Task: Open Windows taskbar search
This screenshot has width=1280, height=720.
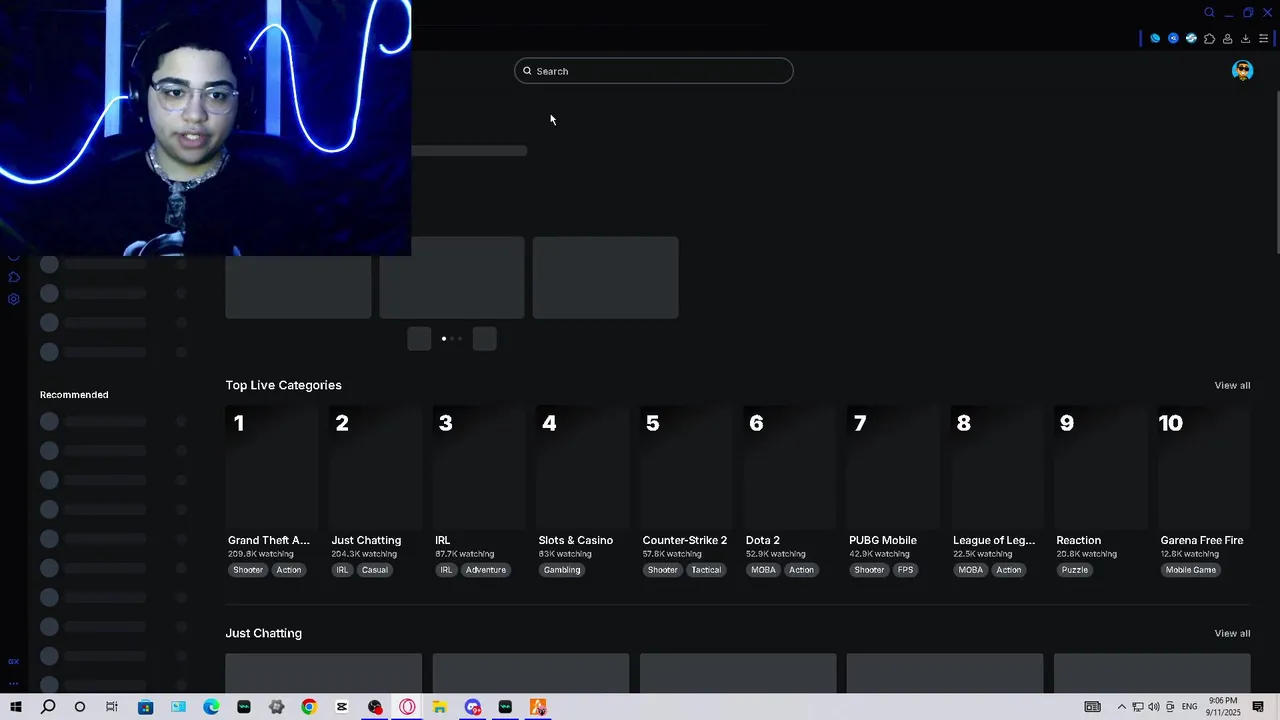Action: tap(47, 707)
